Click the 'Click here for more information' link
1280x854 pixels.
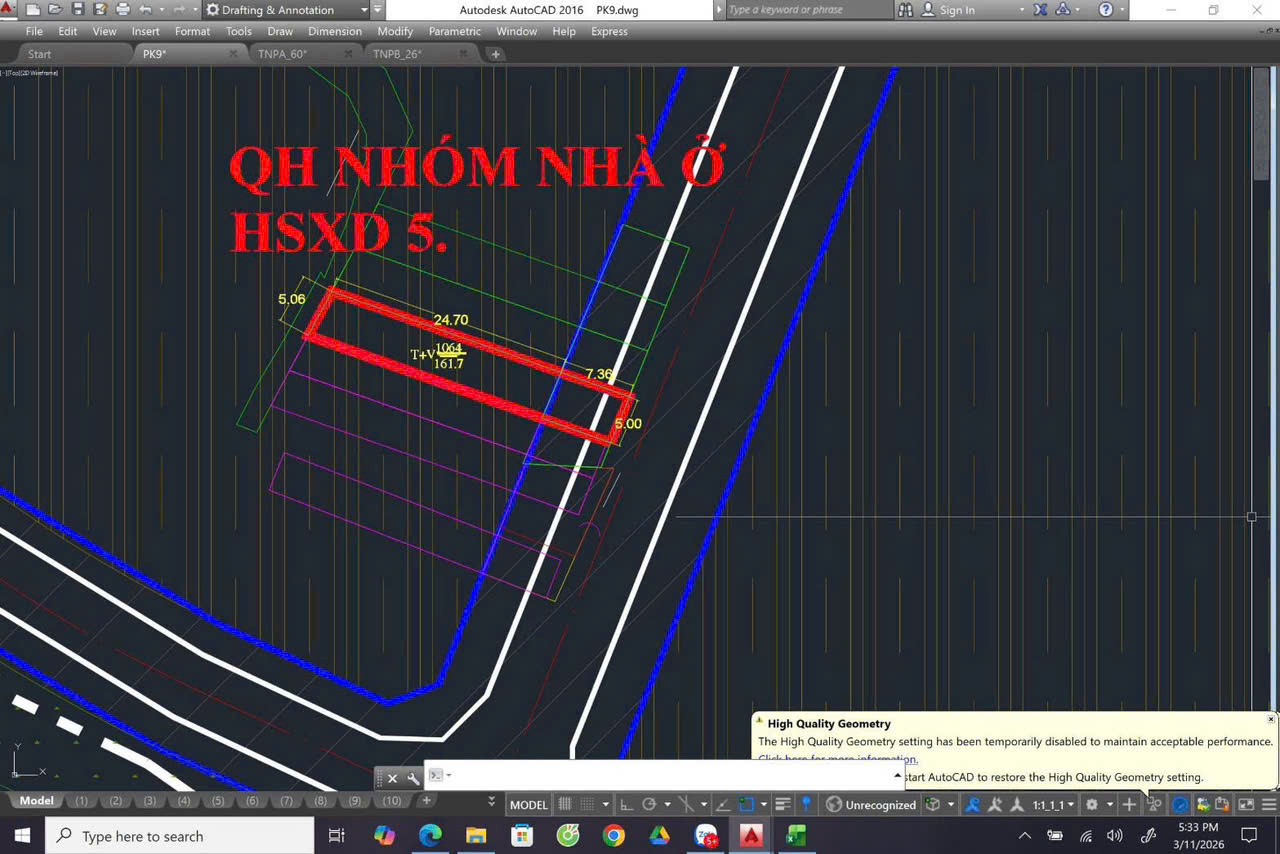coord(836,758)
